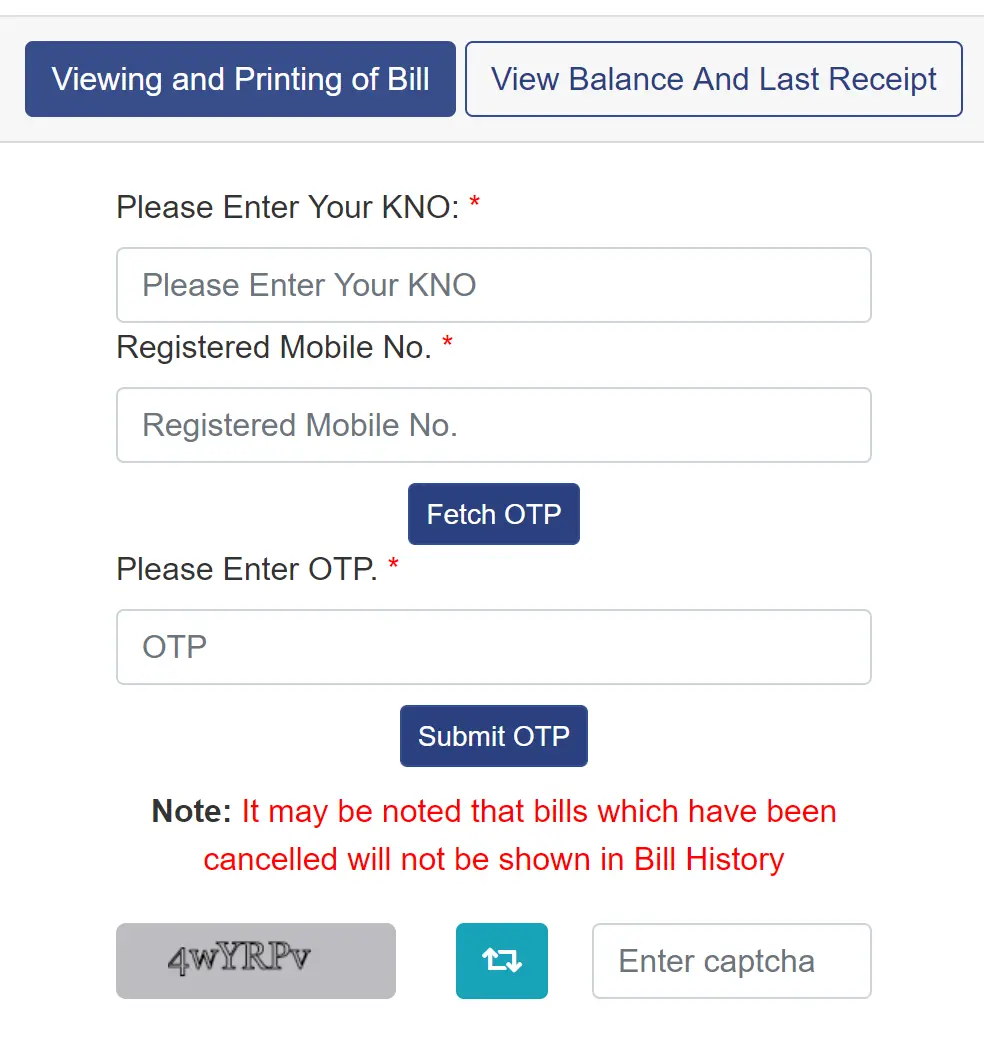Select the OTP text box

[x=494, y=647]
